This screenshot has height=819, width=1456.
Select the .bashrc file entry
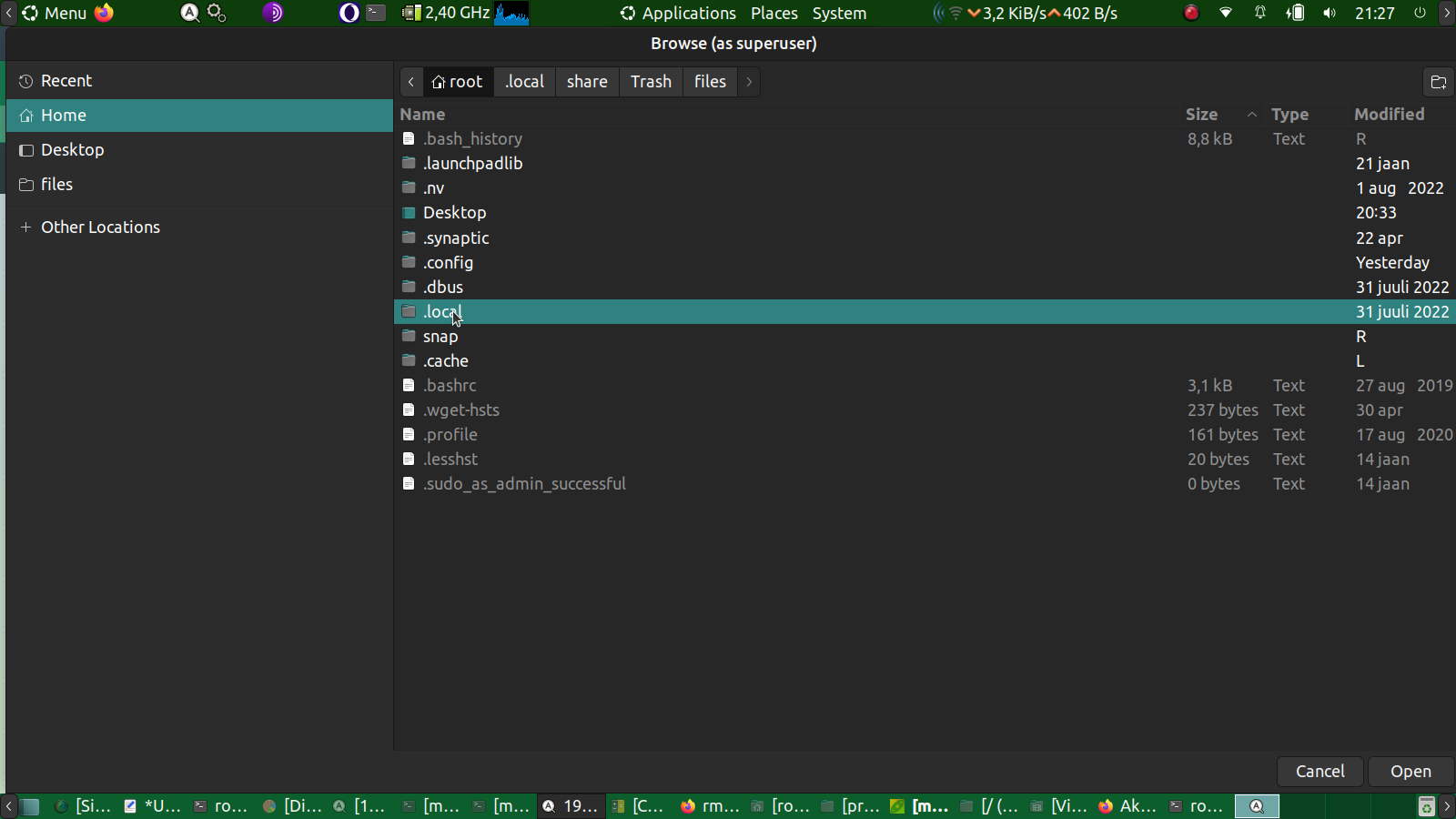click(450, 386)
